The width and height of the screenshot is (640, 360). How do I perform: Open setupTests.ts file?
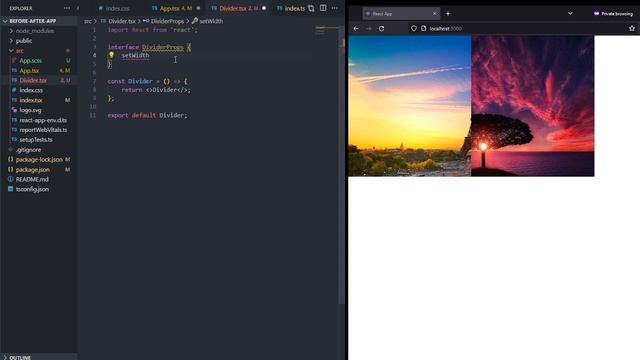tap(36, 140)
